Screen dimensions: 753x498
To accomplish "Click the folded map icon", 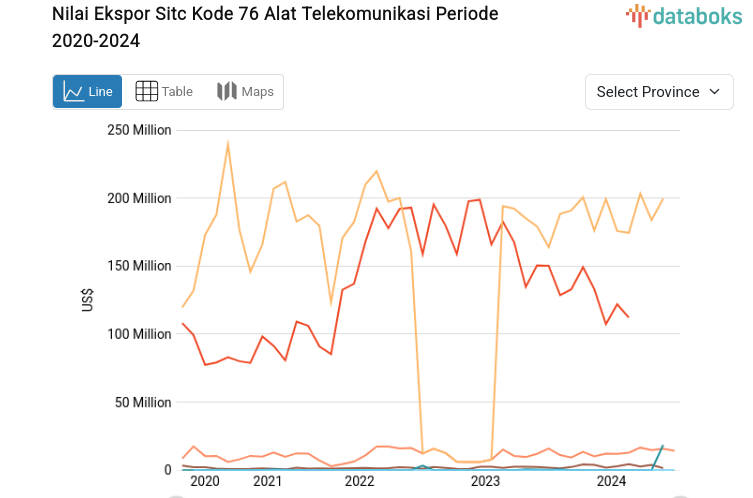I will 227,92.
